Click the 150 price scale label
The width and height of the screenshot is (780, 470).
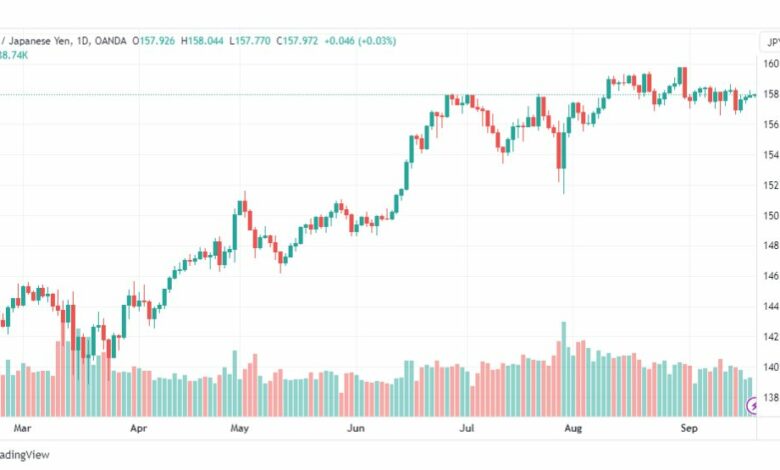tap(772, 215)
